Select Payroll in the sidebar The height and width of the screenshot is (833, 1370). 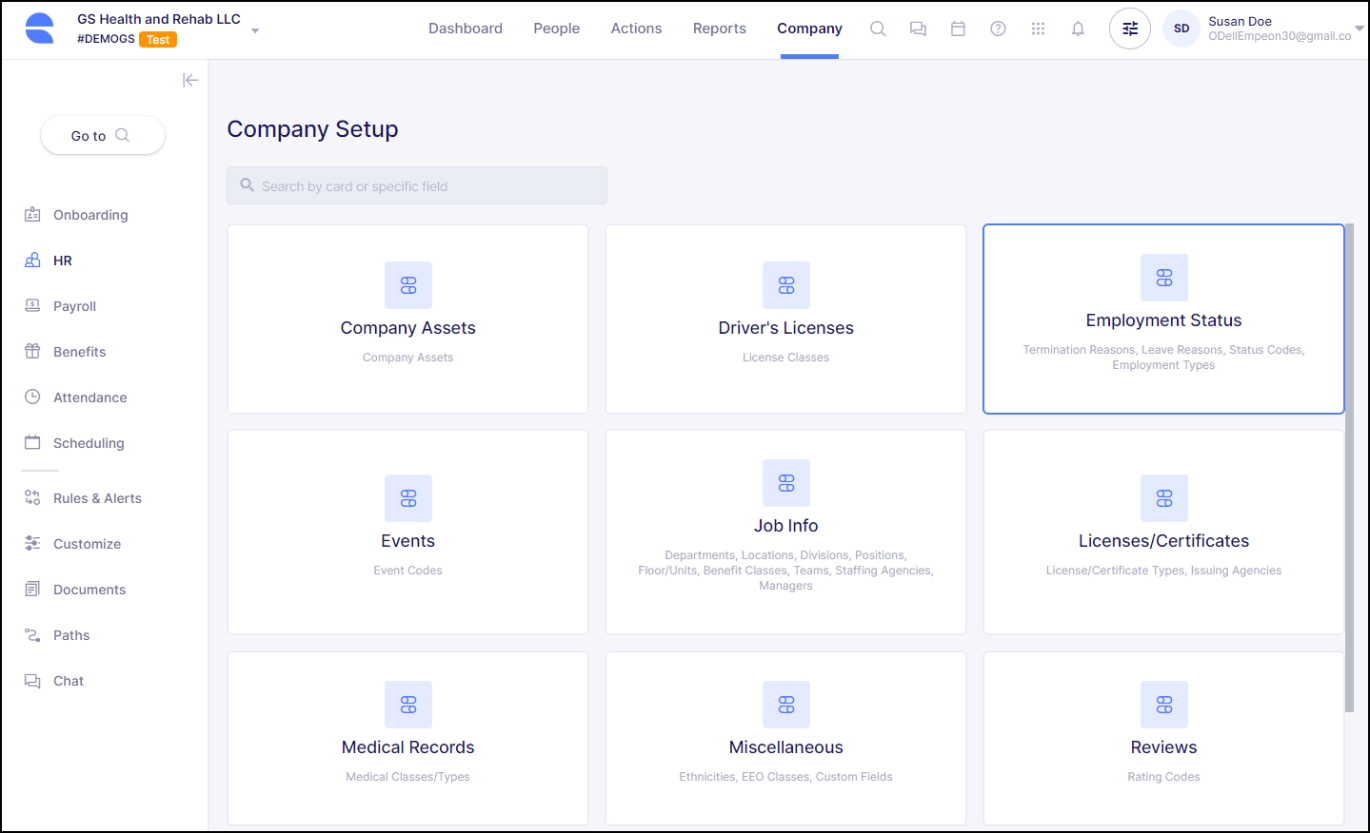coord(75,306)
